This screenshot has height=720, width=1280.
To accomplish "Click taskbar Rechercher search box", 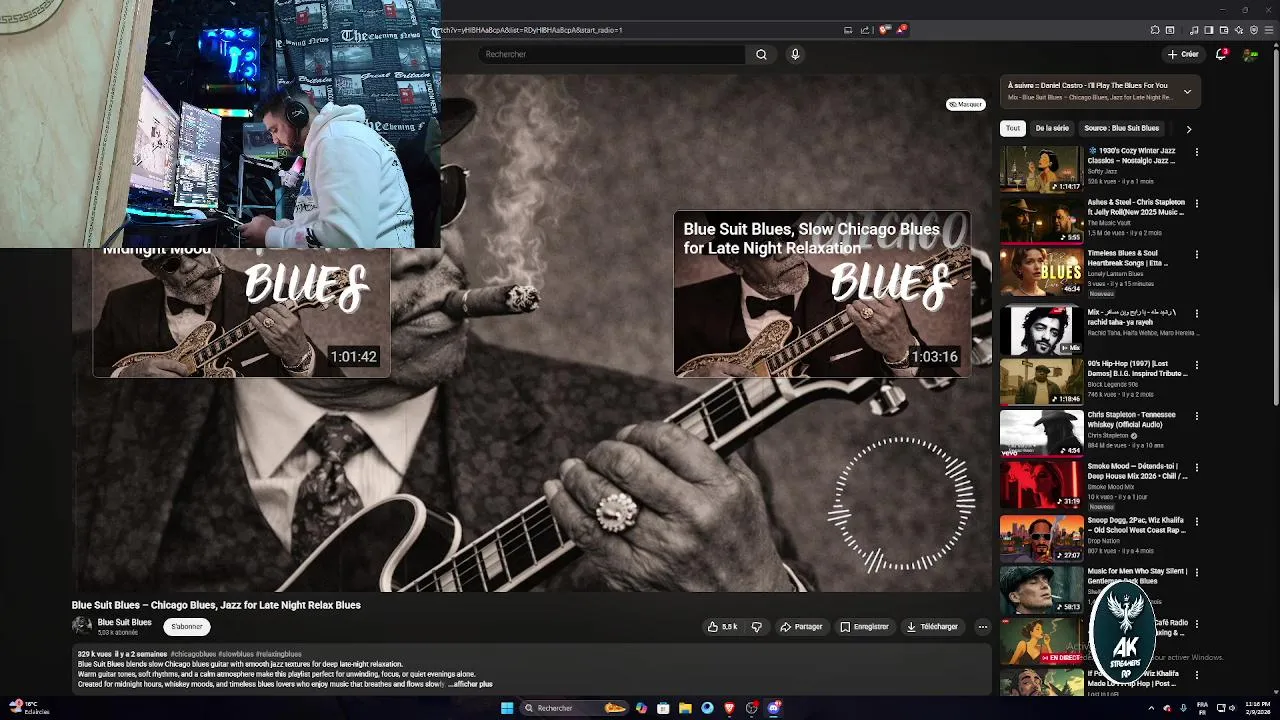I will (575, 708).
